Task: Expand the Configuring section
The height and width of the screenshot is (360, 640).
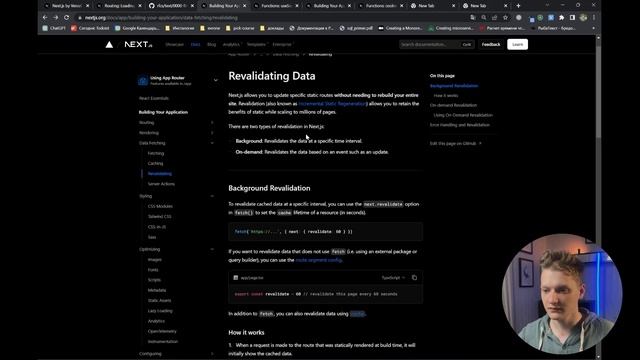Action: point(212,353)
